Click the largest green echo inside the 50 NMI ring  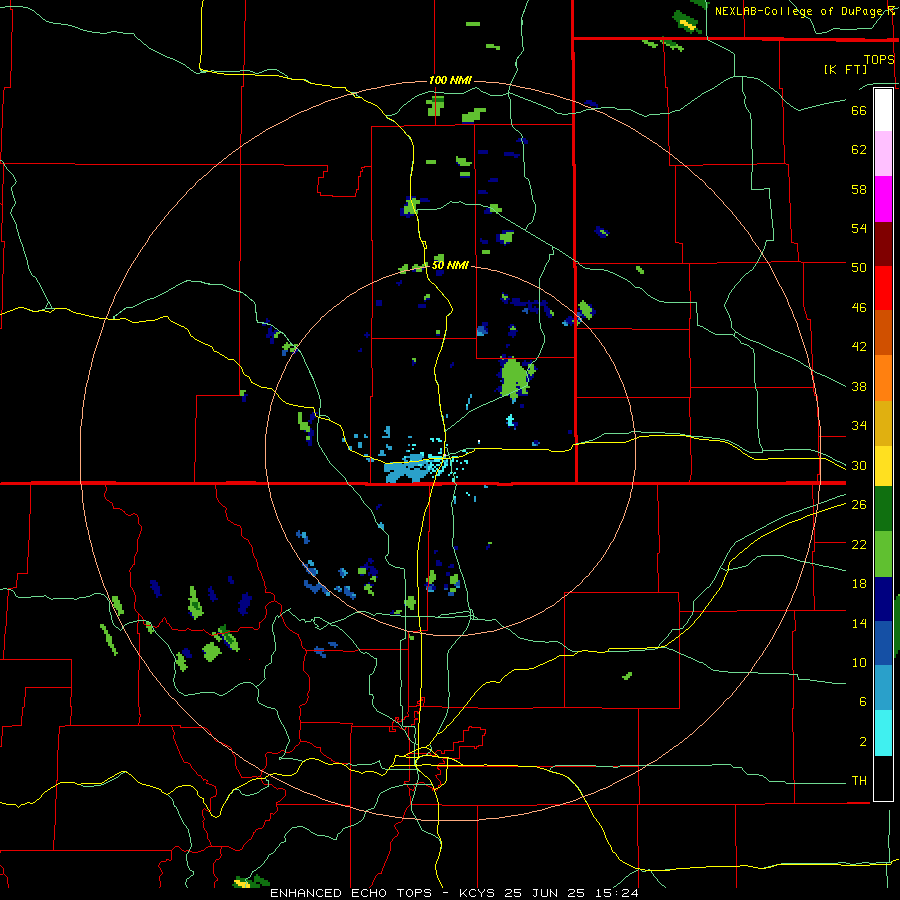[514, 378]
